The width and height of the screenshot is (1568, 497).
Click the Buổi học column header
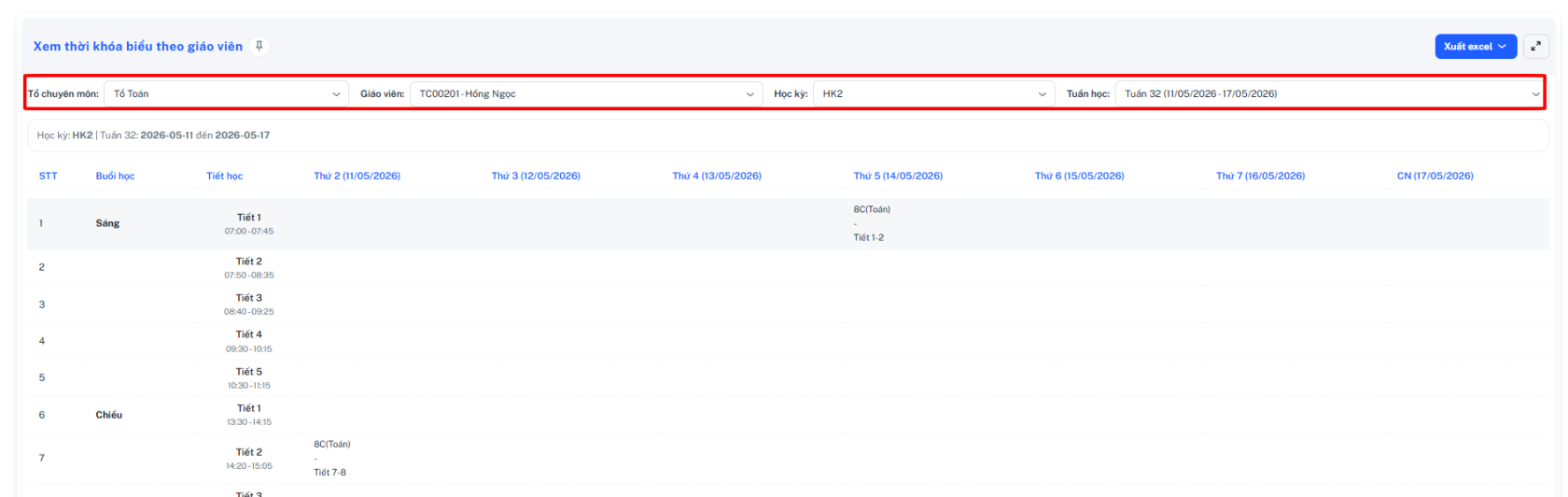click(x=115, y=176)
